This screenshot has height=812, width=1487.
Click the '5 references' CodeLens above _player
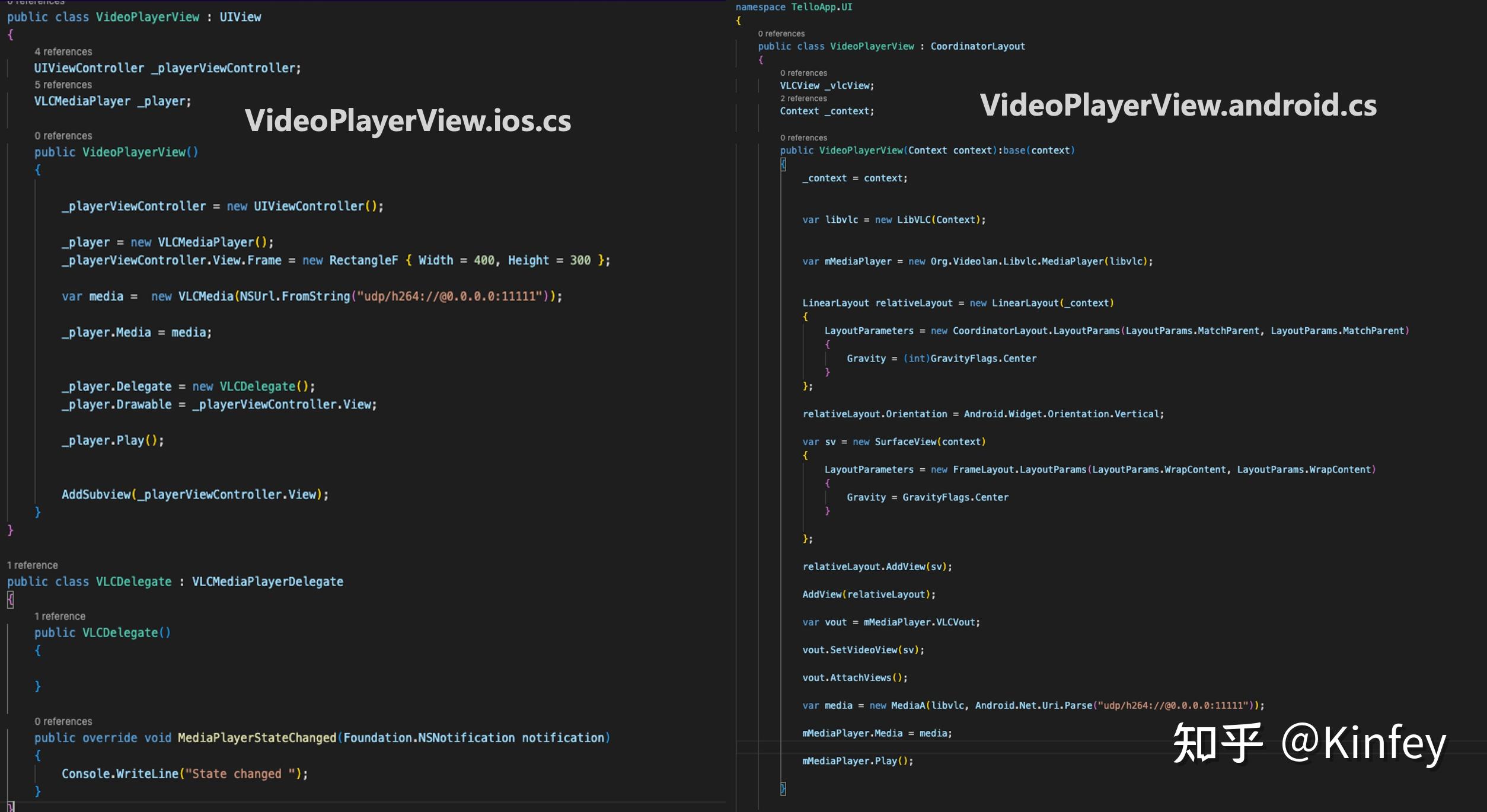(x=63, y=85)
